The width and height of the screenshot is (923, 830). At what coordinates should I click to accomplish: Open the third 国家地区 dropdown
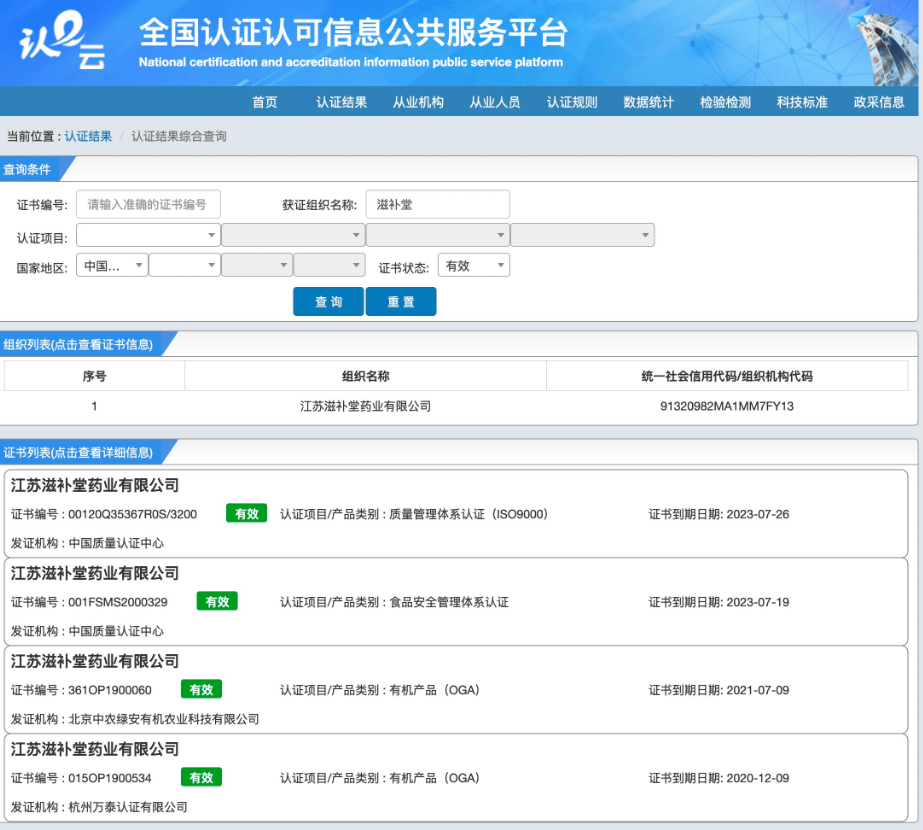(x=257, y=265)
